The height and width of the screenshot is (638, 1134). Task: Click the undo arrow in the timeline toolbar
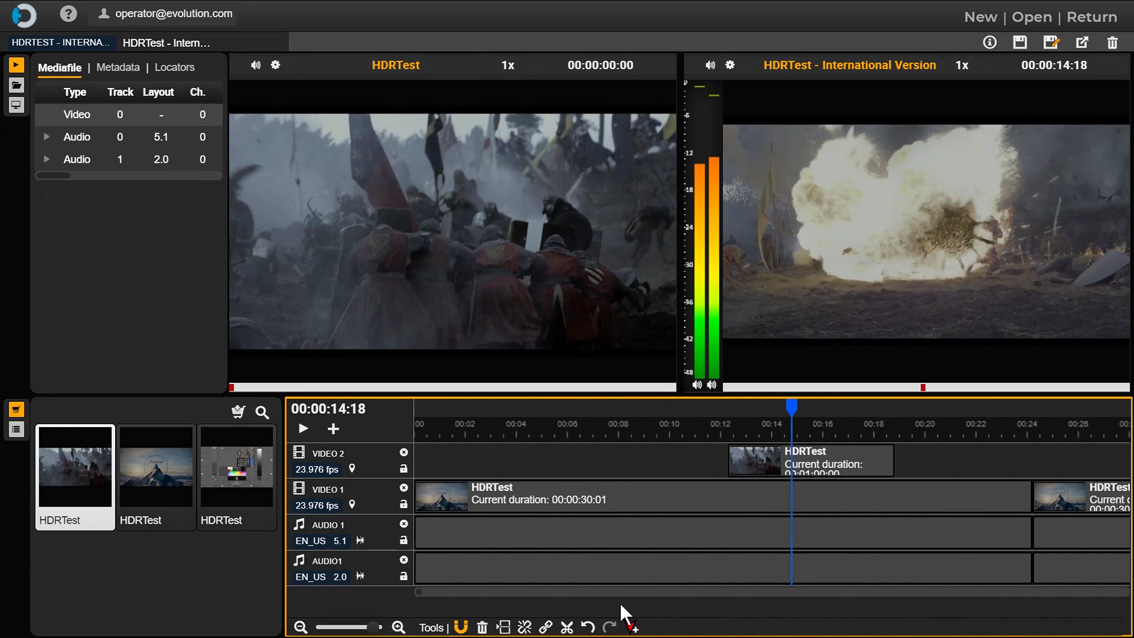tap(588, 627)
